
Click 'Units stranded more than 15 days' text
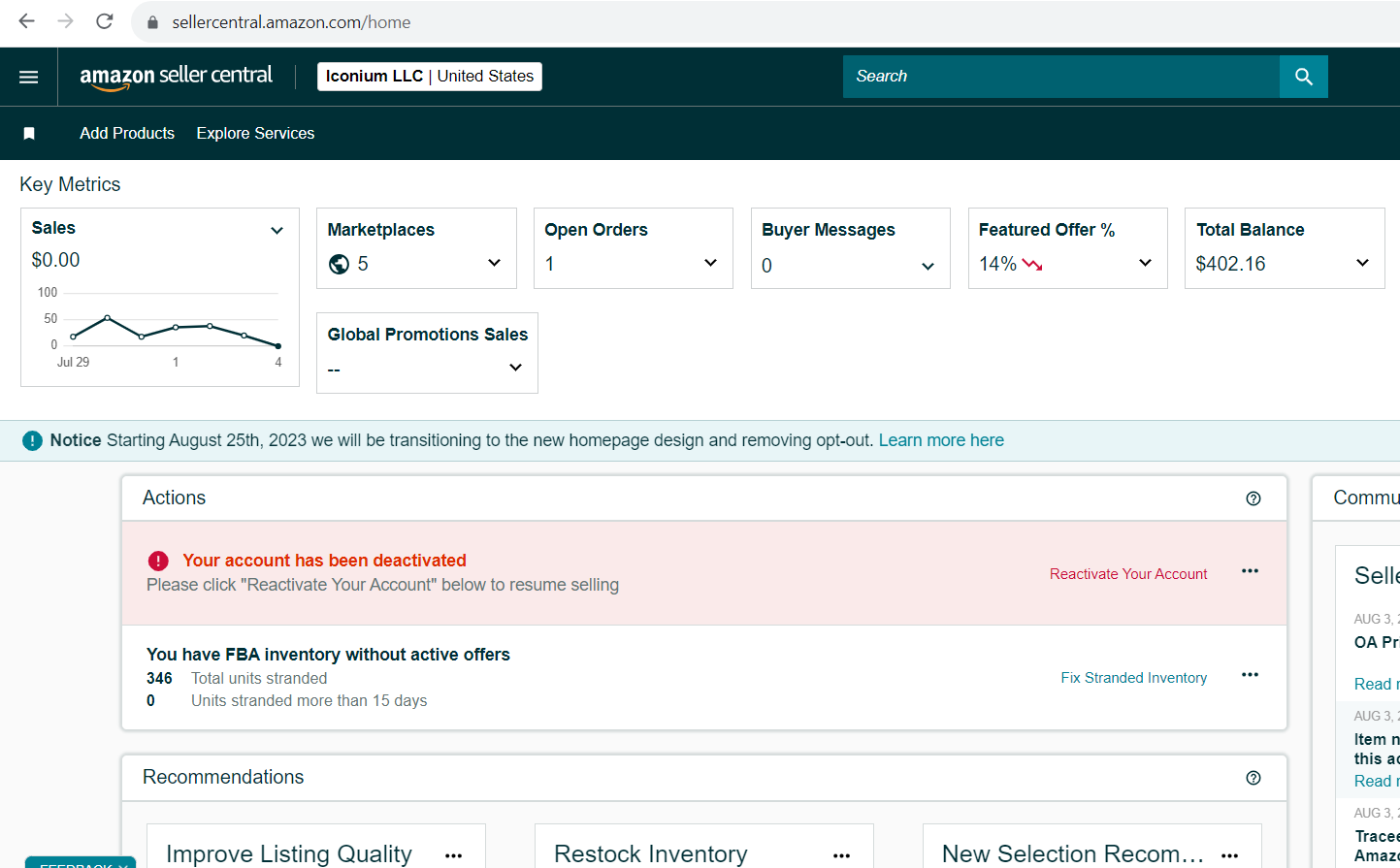309,701
